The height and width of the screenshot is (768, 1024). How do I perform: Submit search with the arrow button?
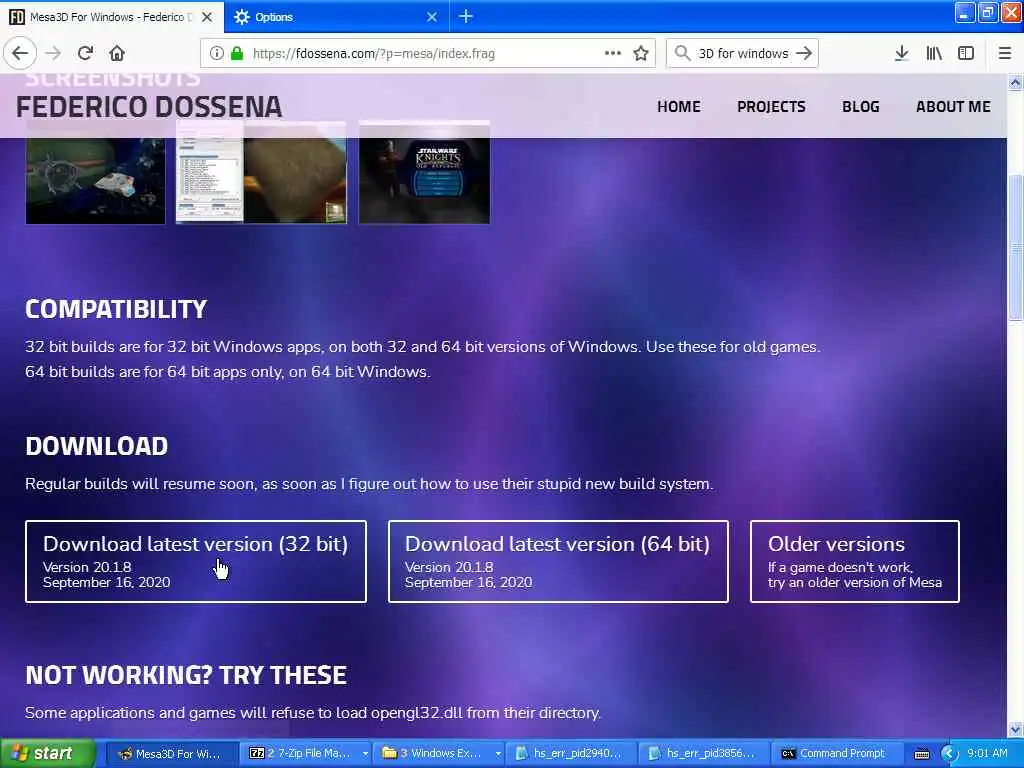pyautogui.click(x=805, y=53)
